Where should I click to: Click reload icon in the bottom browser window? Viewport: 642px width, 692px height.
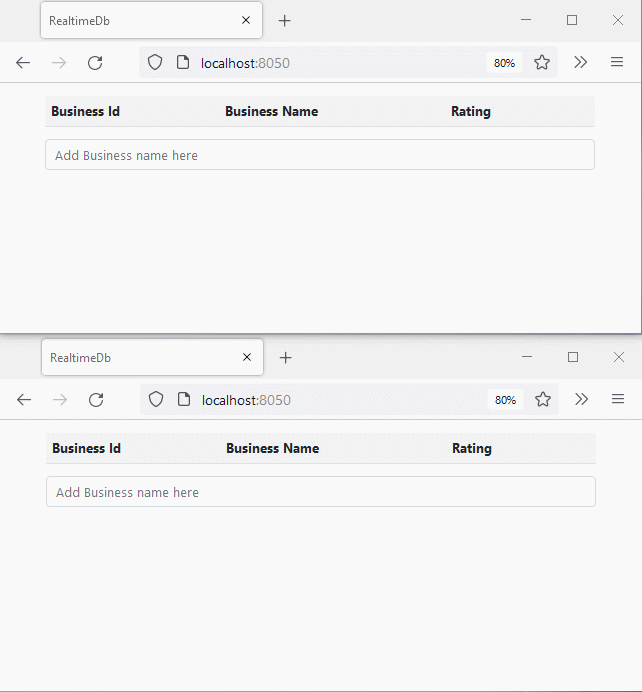point(96,400)
